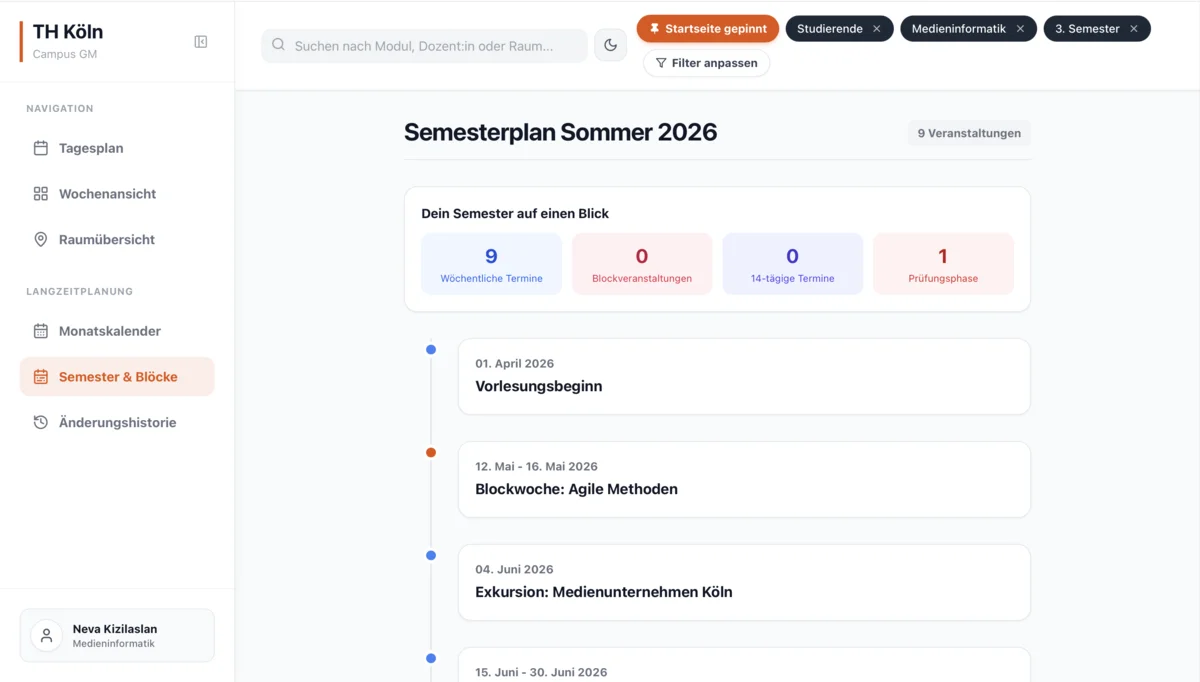Open the Exkursion: Medienunternehmen Köln entry
The image size is (1200, 682).
pos(743,582)
